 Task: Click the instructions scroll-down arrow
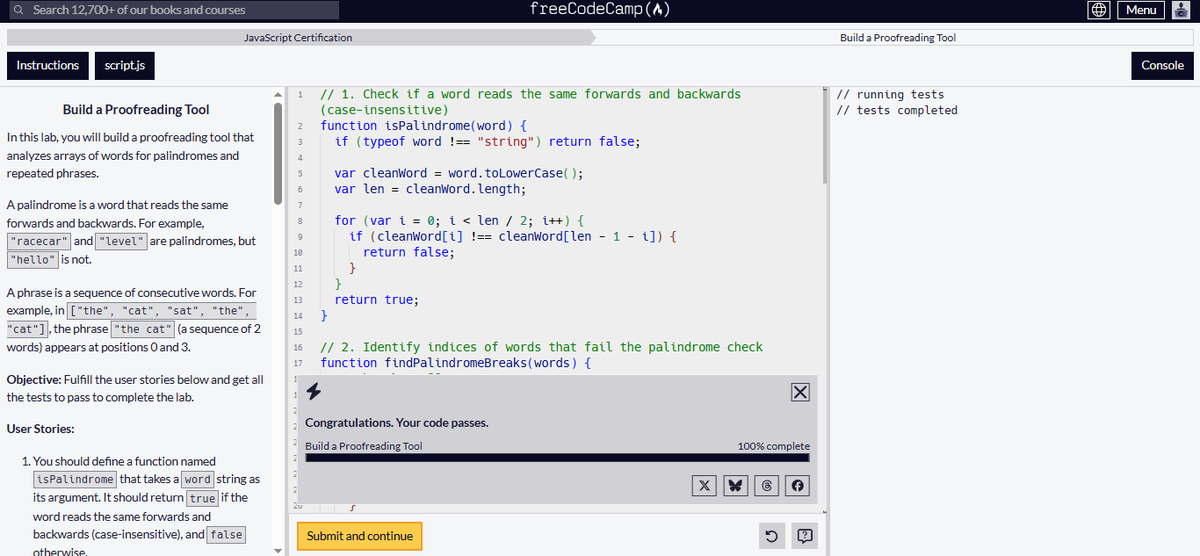(x=278, y=550)
